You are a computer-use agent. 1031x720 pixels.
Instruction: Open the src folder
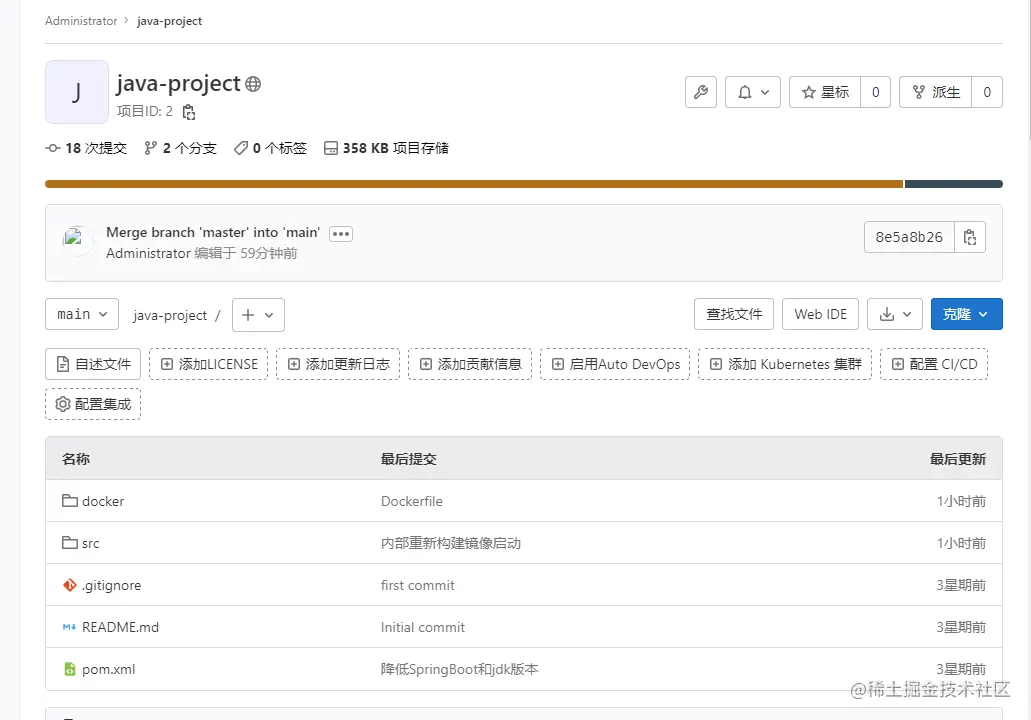[x=91, y=543]
